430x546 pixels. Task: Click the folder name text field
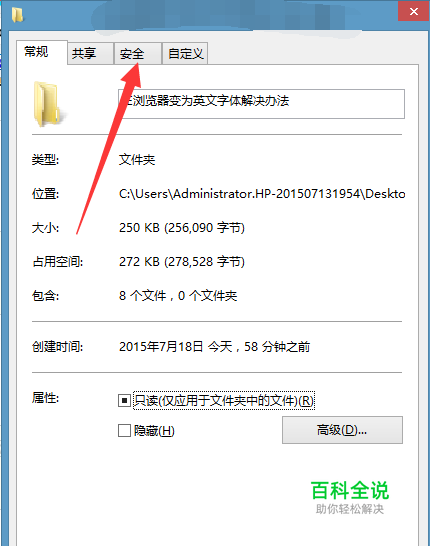tap(261, 104)
